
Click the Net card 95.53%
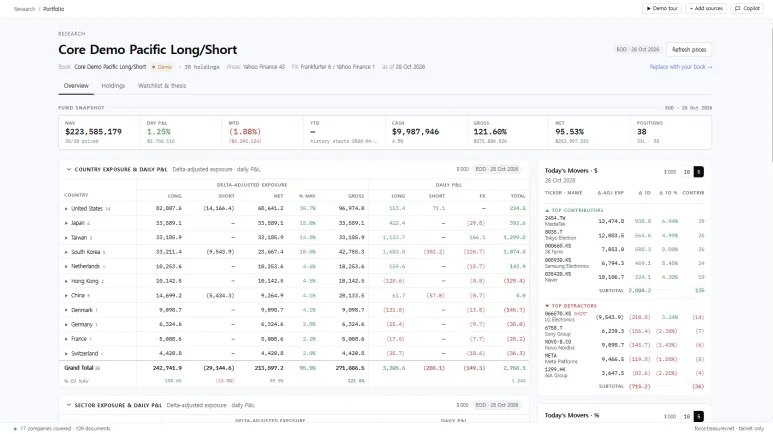[569, 132]
